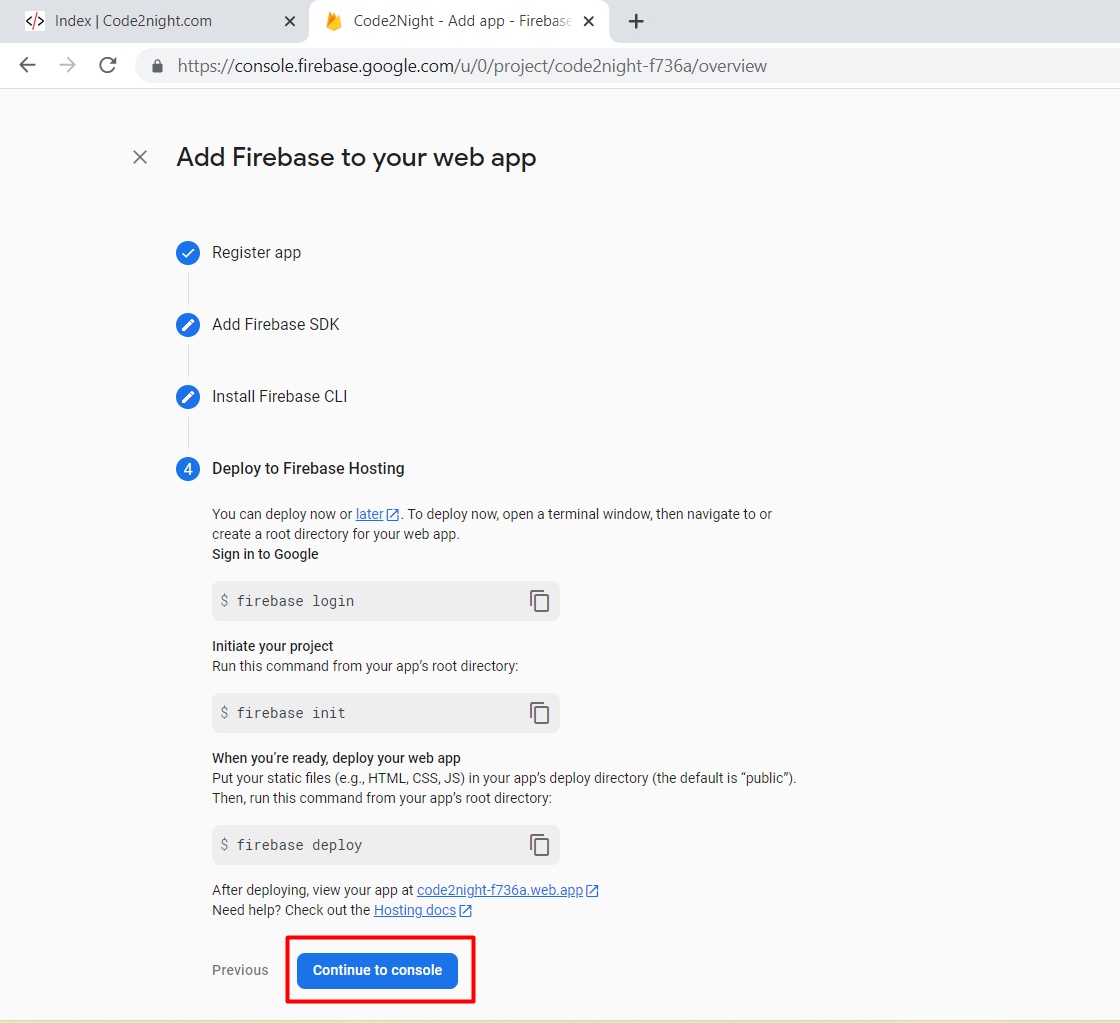
Task: Click the step 4 number icon
Action: (188, 469)
